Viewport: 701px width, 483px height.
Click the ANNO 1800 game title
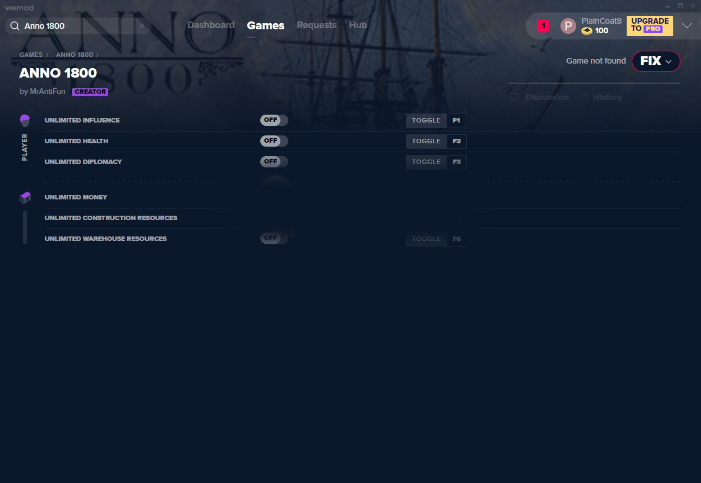click(58, 73)
